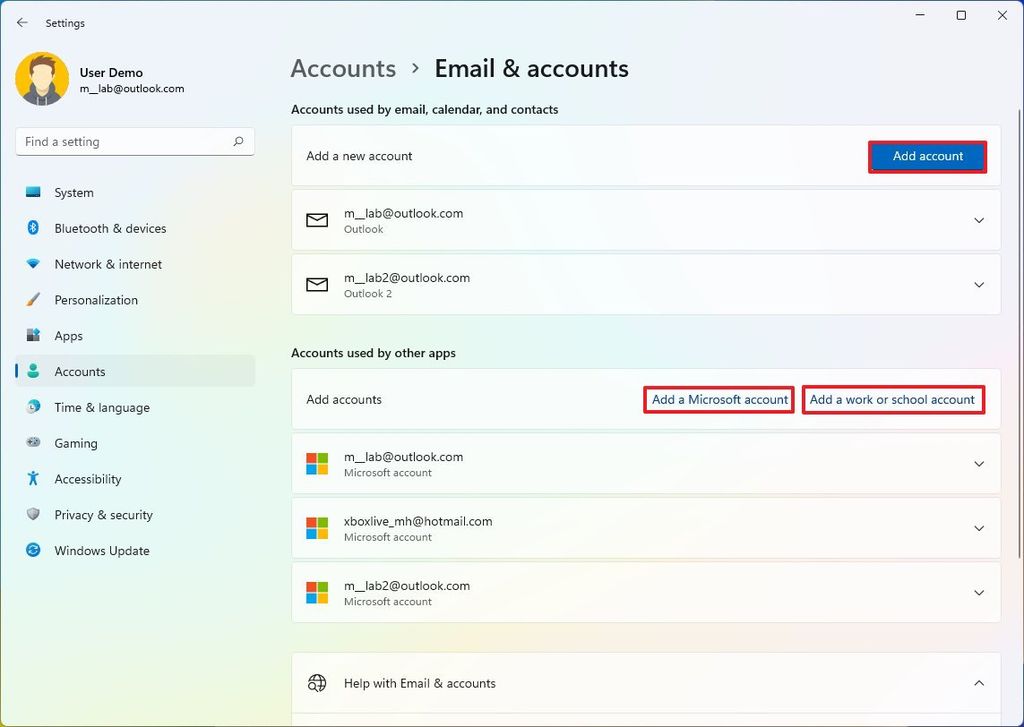Open the User Demo profile avatar
Screen dimensions: 1024x727
tap(42, 79)
